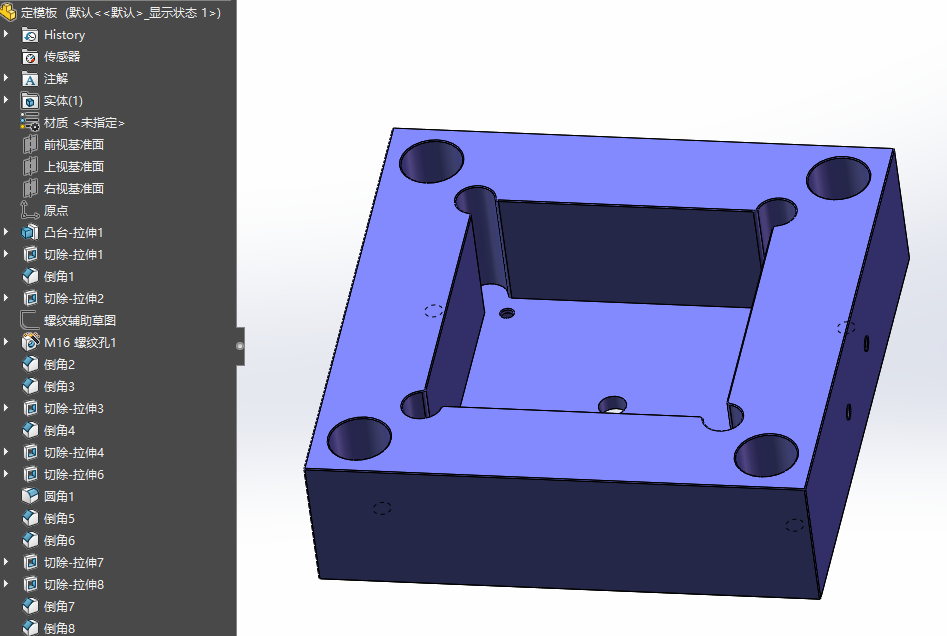Select 材质 <未指定> label

click(x=84, y=123)
